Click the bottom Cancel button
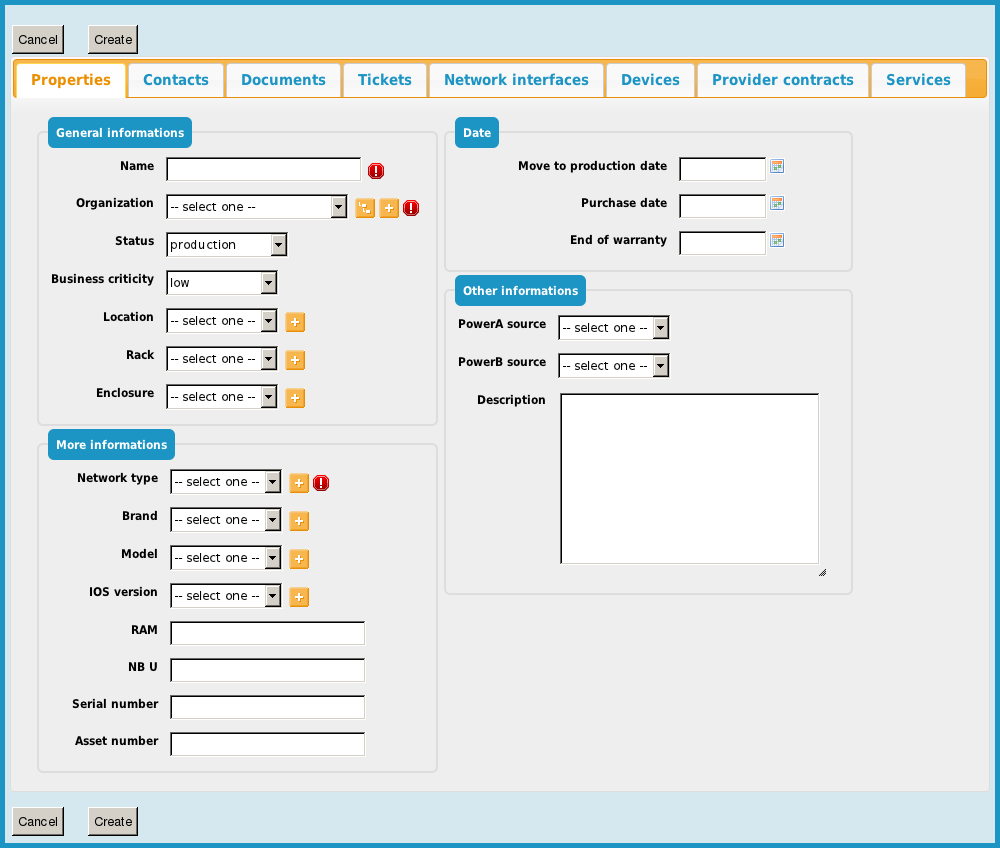Screen dimensions: 1000x848 (x=38, y=821)
